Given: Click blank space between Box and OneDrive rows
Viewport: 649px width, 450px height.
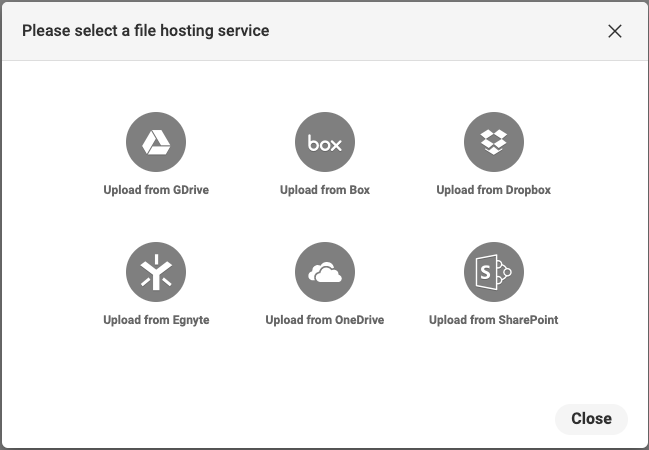Looking at the screenshot, I should coord(325,220).
